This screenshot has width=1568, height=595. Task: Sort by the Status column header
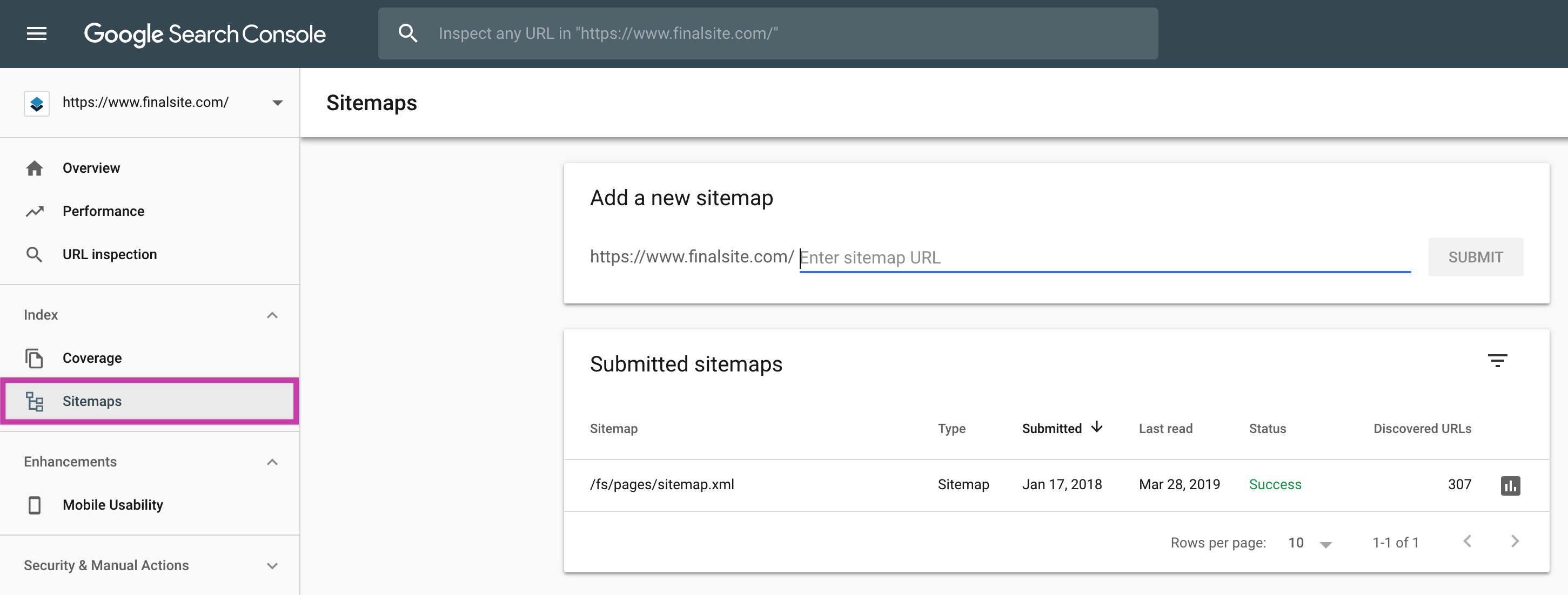point(1267,428)
